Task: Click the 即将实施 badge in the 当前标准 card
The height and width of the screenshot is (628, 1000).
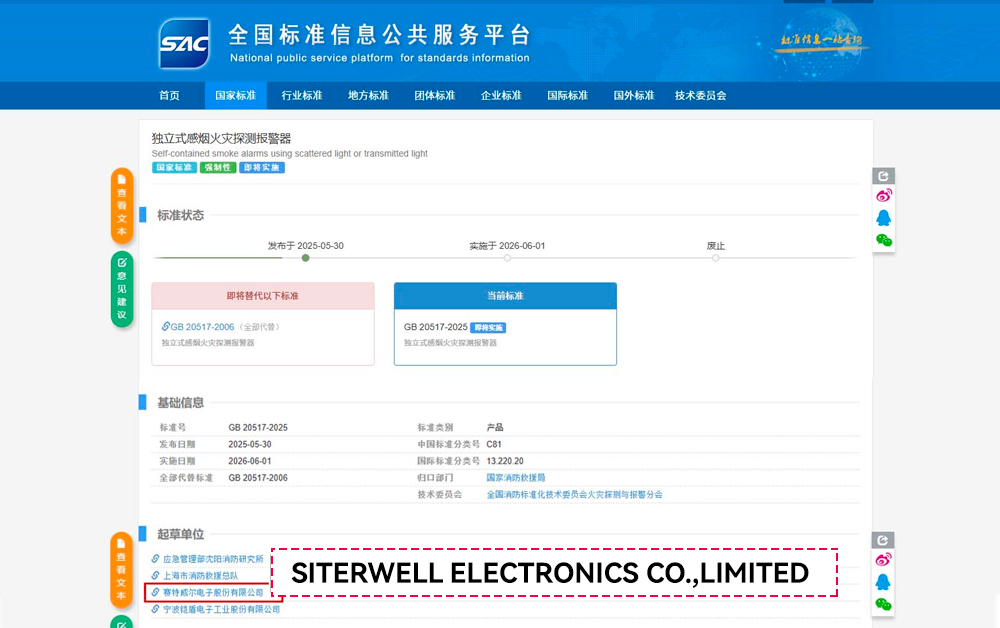Action: click(488, 328)
